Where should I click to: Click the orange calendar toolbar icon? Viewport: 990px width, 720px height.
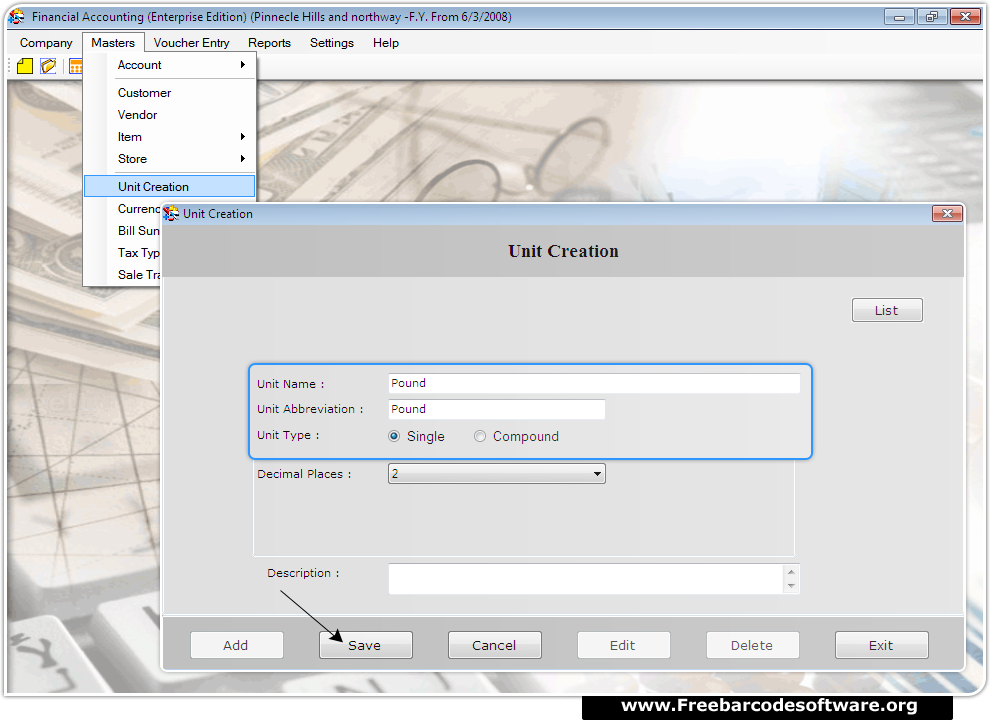click(x=76, y=66)
